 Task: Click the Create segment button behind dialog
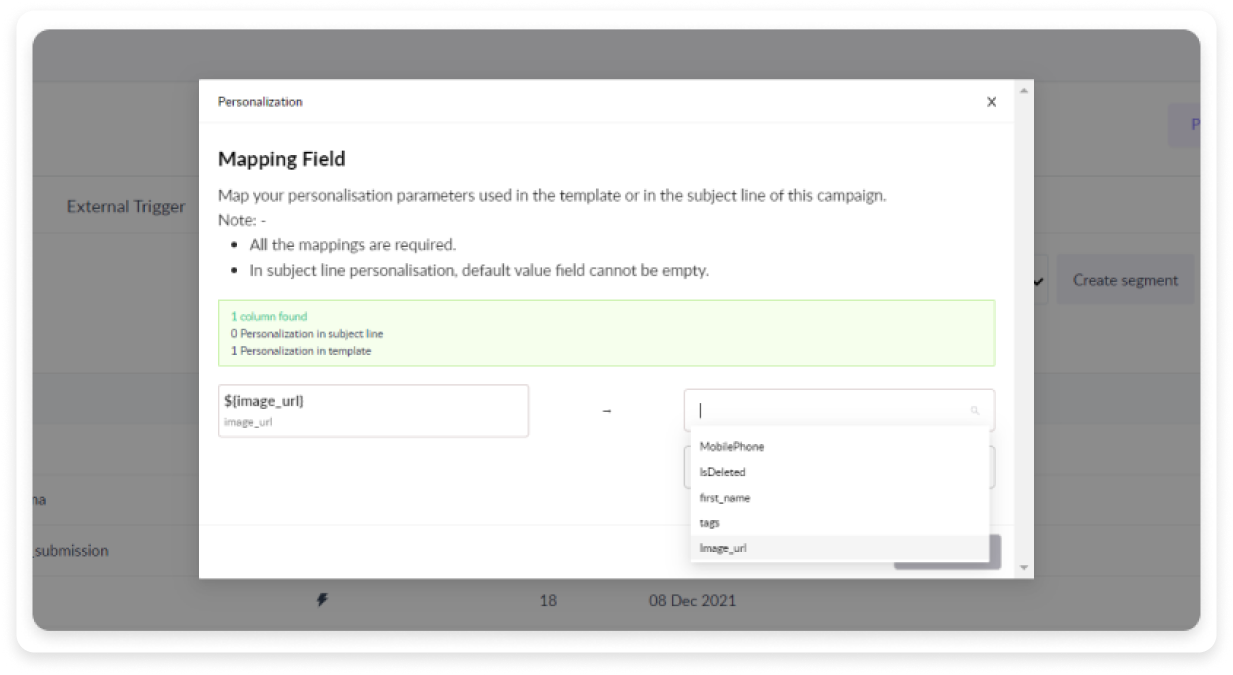pyautogui.click(x=1125, y=280)
